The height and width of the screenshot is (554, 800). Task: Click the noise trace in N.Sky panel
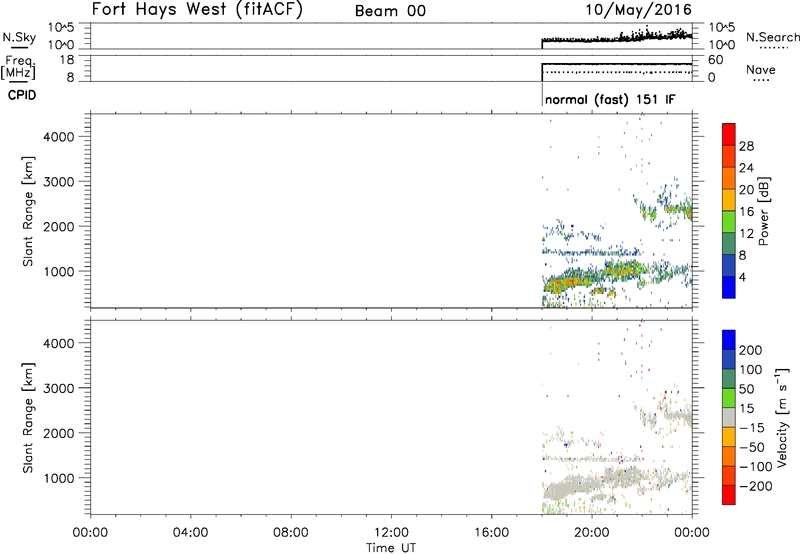coord(617,38)
